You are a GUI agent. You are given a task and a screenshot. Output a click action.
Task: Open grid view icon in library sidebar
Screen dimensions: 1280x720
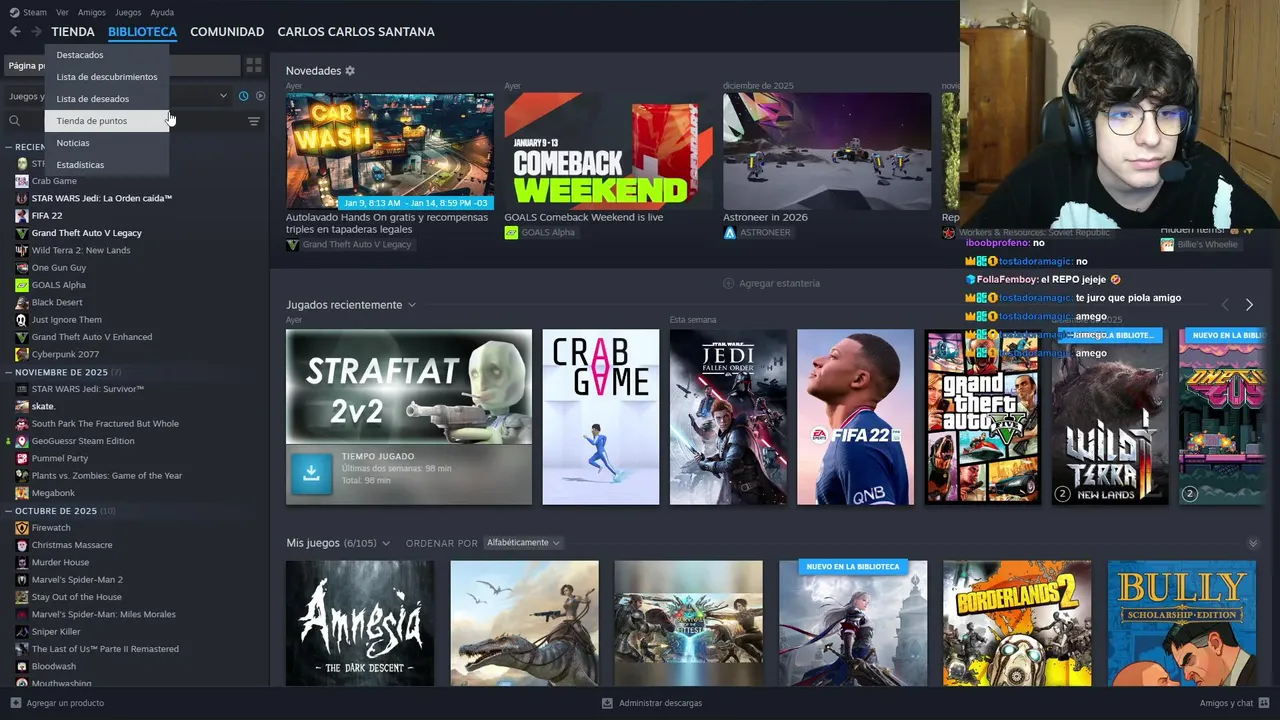(x=254, y=65)
